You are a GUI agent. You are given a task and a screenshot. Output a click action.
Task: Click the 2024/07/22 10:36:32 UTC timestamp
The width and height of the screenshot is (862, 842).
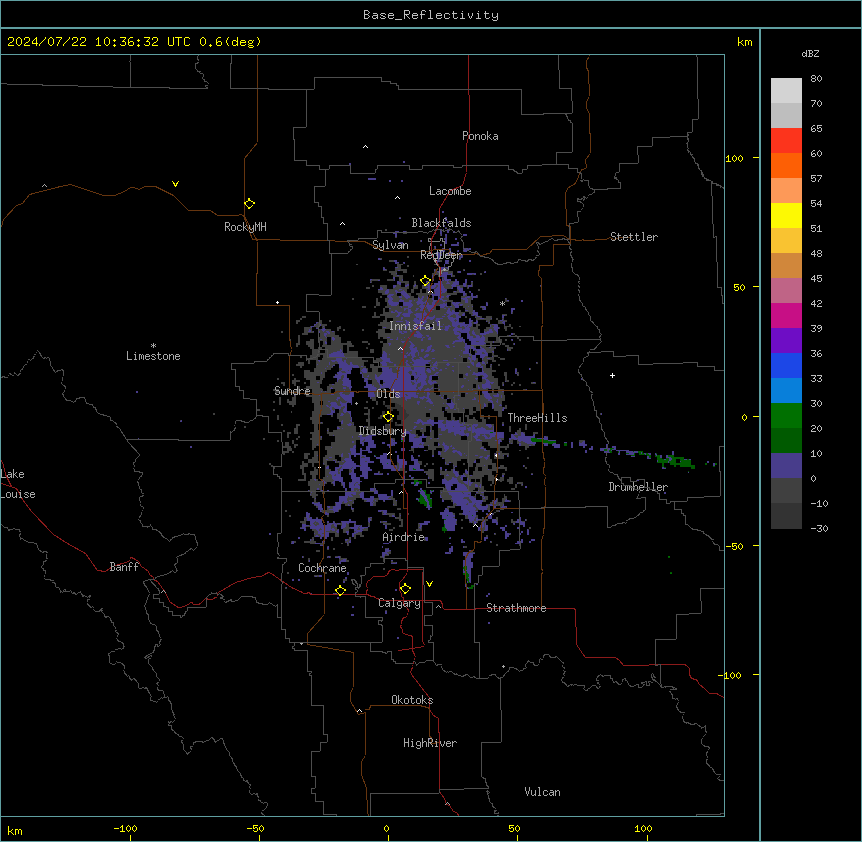(x=99, y=42)
